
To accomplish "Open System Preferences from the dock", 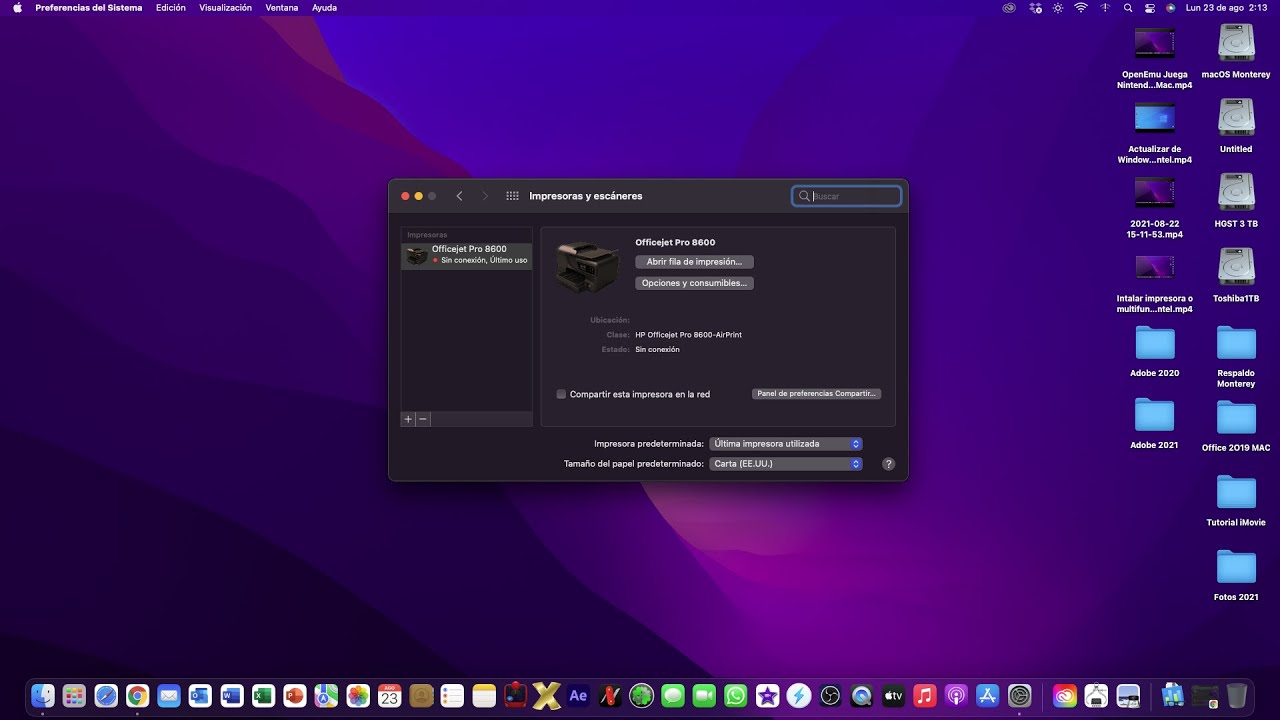I will click(1019, 696).
